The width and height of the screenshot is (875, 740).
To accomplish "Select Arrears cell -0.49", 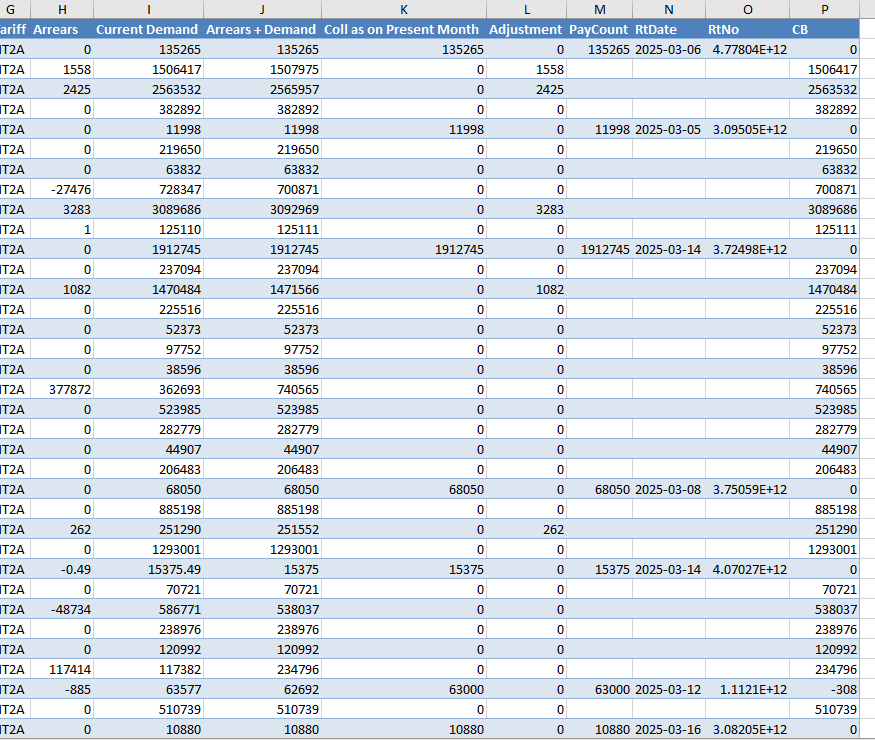I will 62,570.
